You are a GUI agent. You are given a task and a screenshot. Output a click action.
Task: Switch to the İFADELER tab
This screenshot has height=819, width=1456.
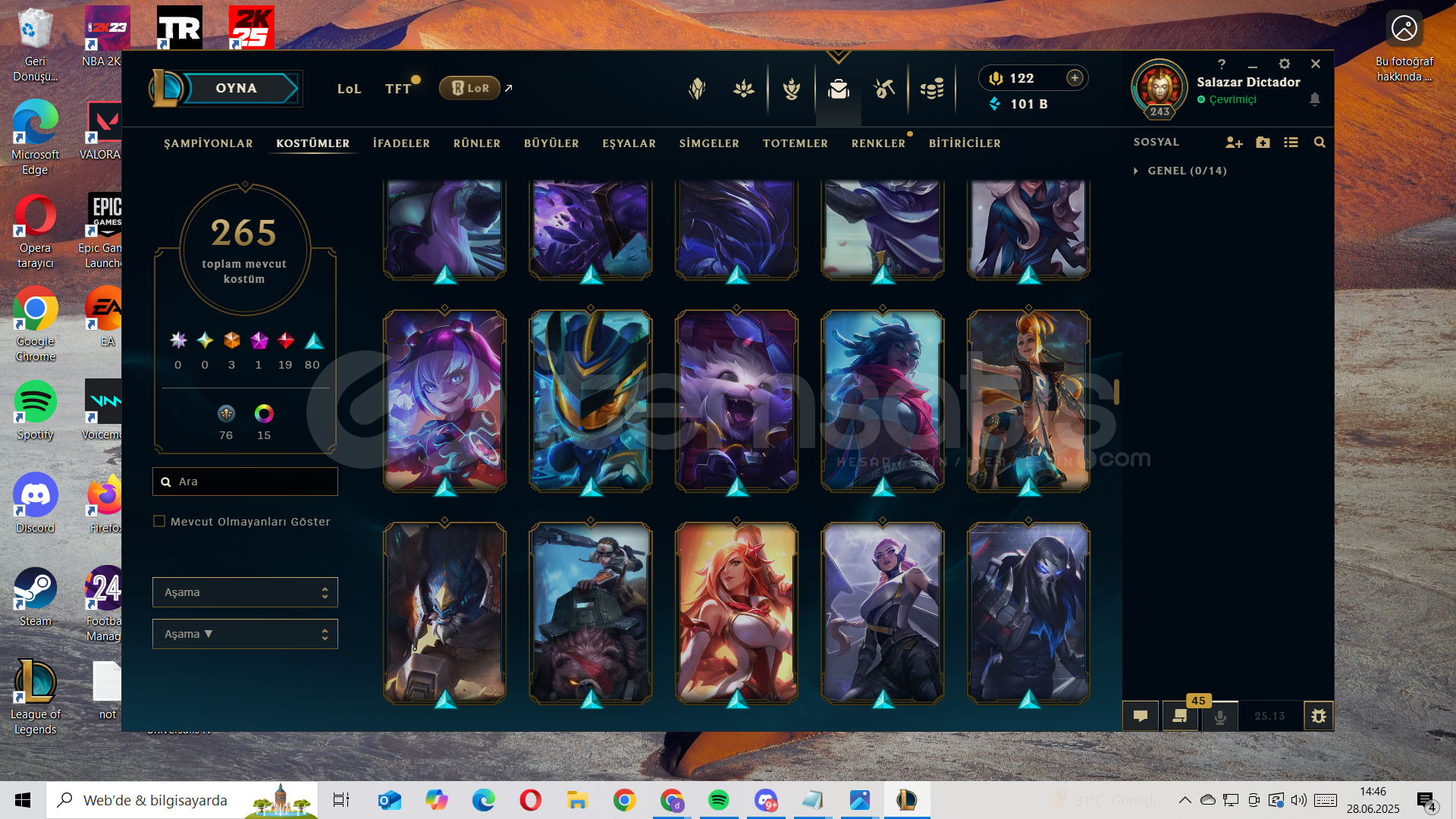[x=401, y=143]
